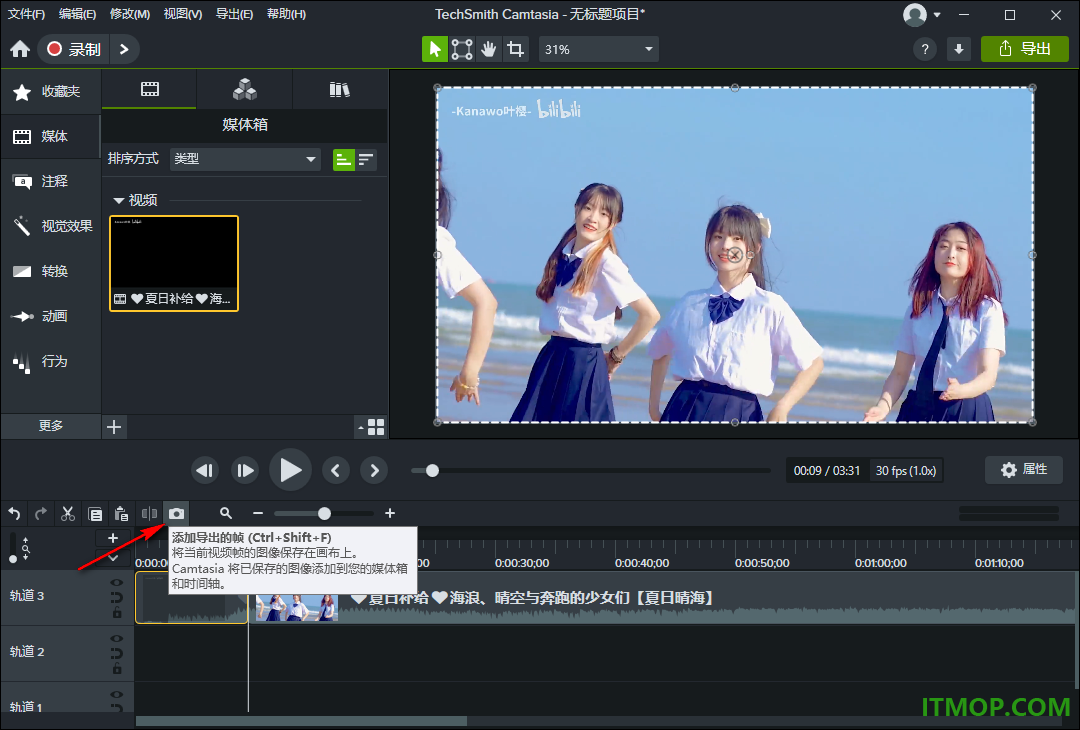Select descending sort order icon
Image resolution: width=1080 pixels, height=730 pixels.
[366, 160]
